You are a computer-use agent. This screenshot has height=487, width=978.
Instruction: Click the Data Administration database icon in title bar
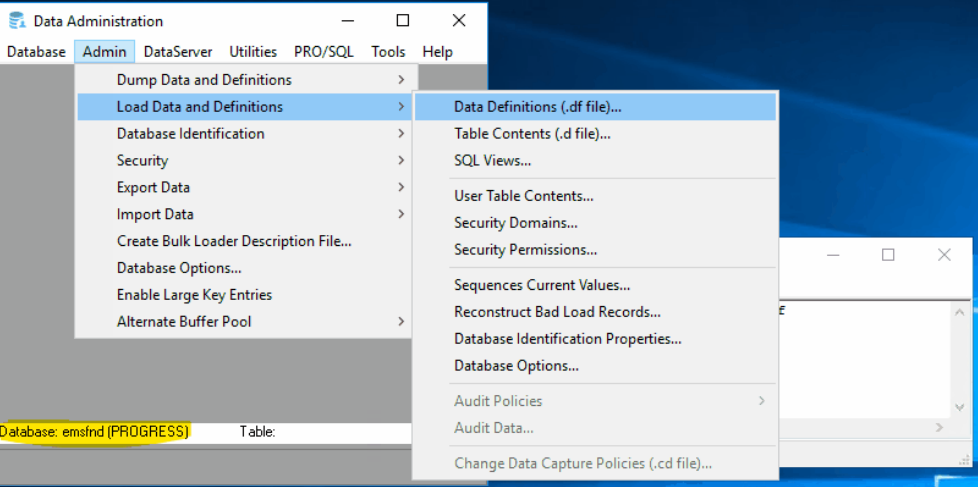[x=16, y=21]
